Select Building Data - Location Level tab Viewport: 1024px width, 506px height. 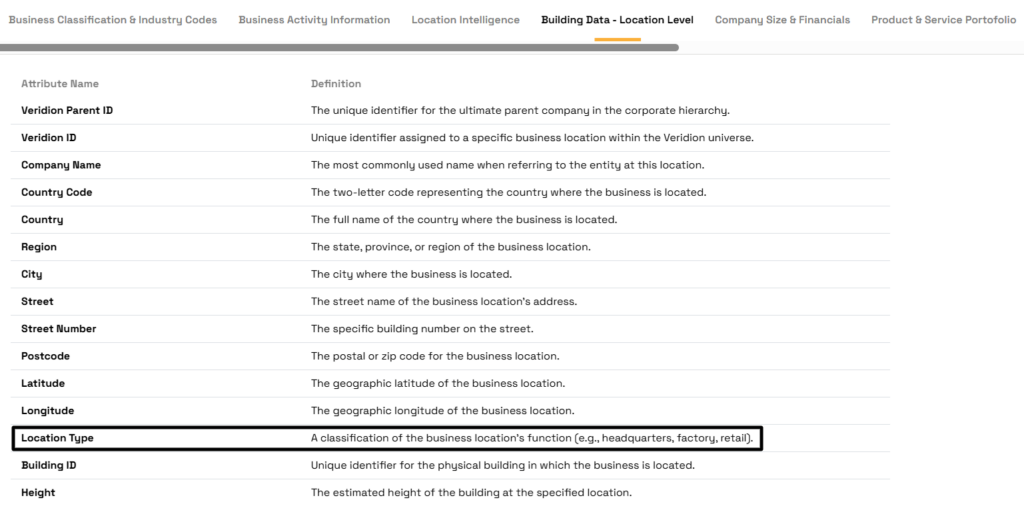(x=617, y=20)
